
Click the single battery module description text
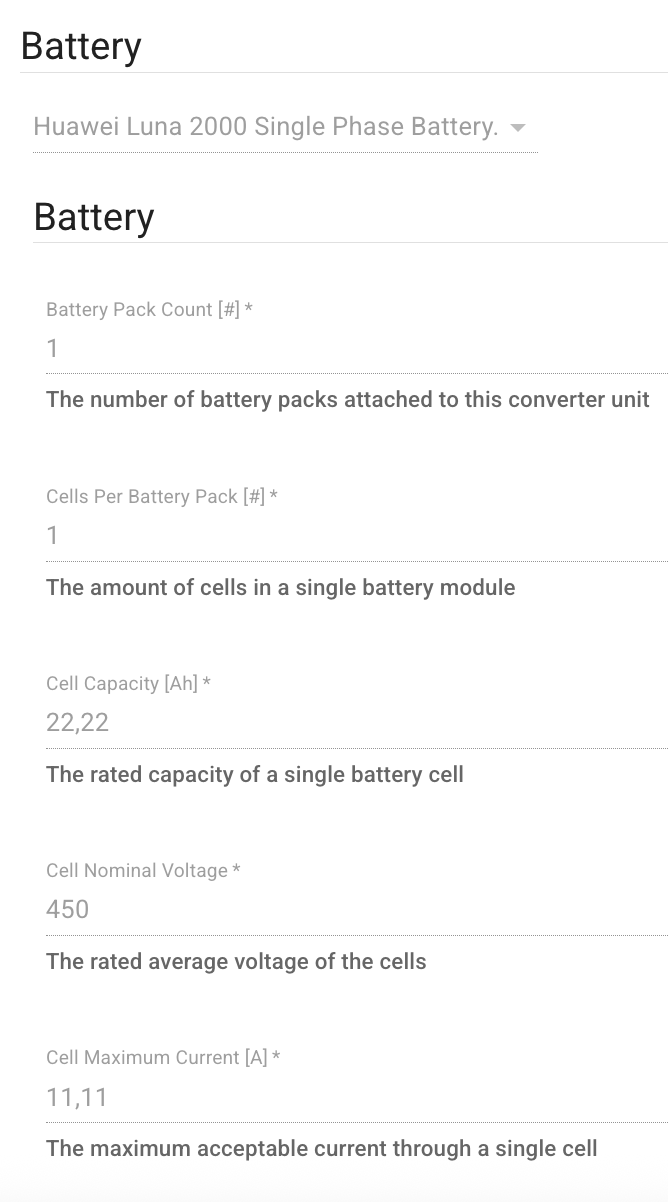point(280,587)
